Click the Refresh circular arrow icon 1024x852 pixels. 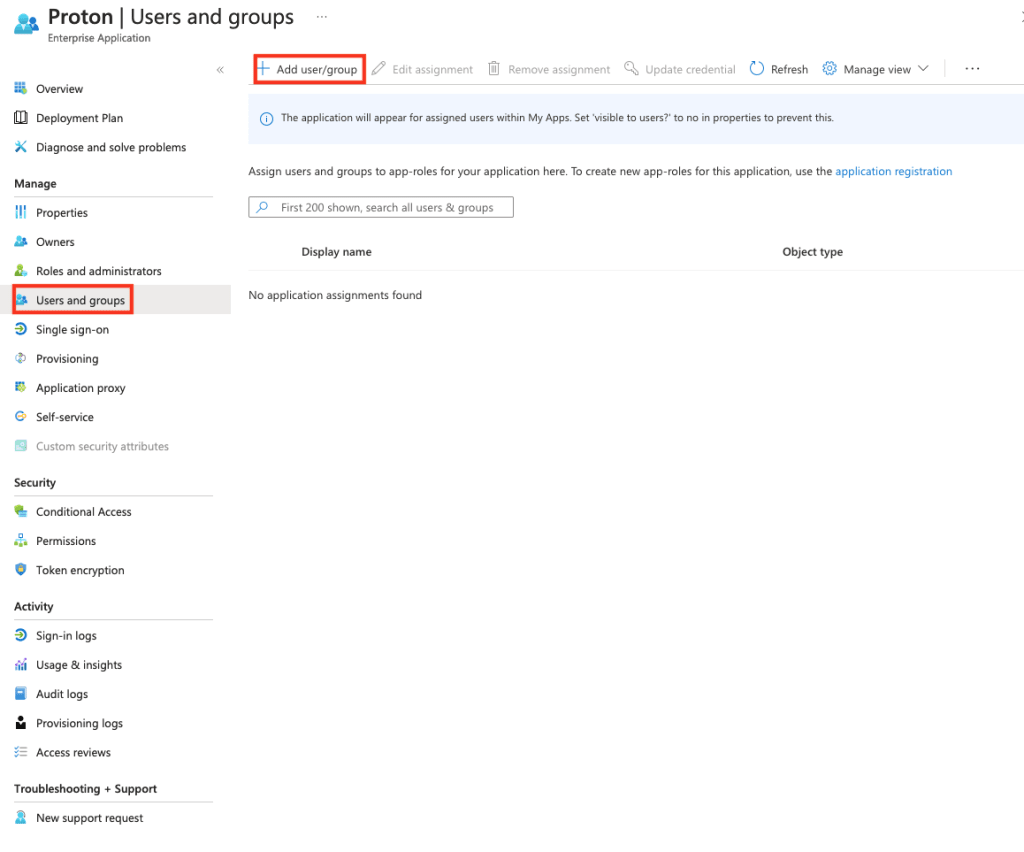click(756, 69)
